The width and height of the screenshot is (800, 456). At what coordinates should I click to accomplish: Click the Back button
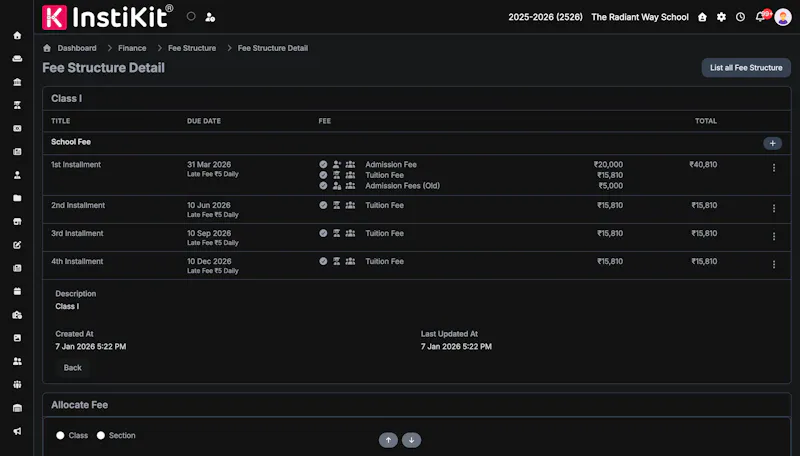(72, 368)
